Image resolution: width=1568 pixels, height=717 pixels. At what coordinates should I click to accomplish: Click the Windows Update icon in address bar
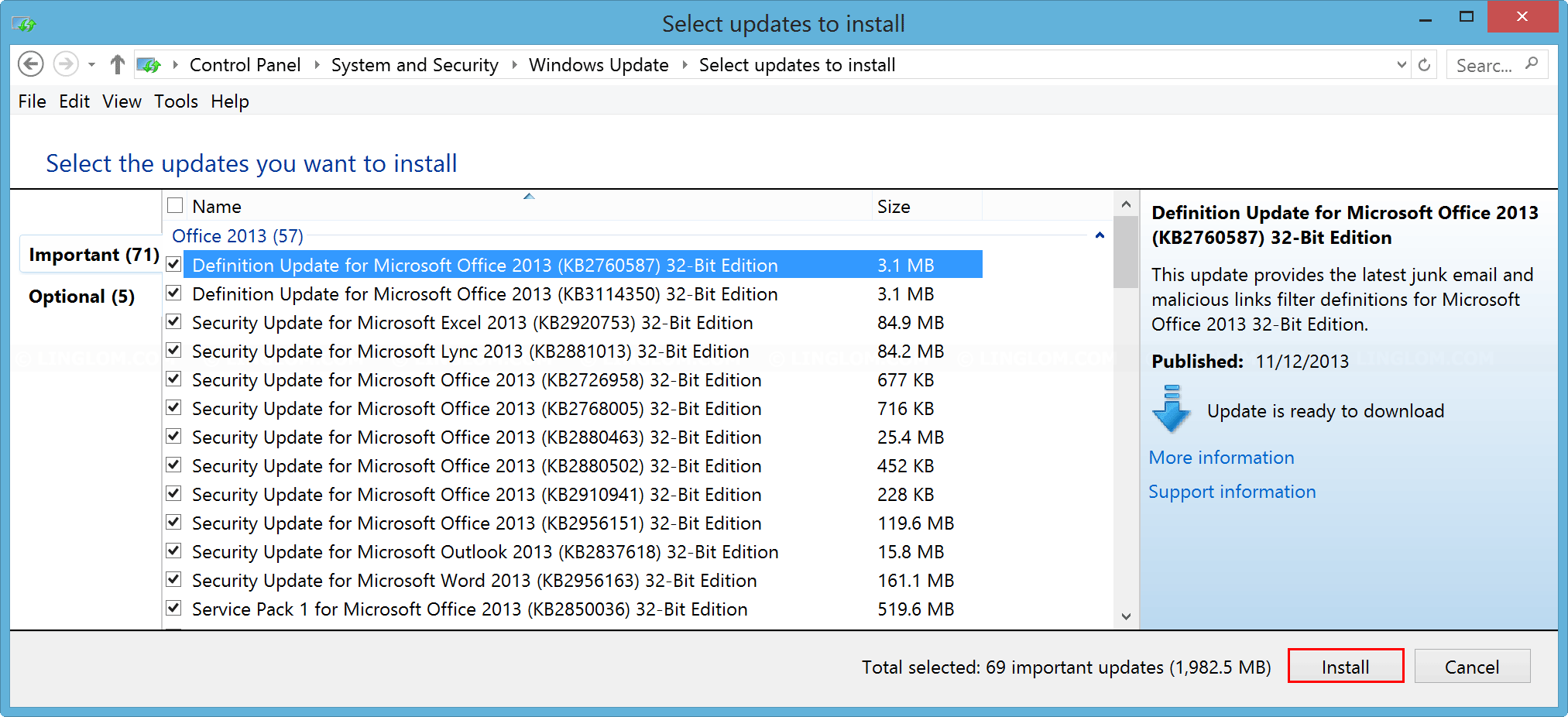pyautogui.click(x=148, y=65)
